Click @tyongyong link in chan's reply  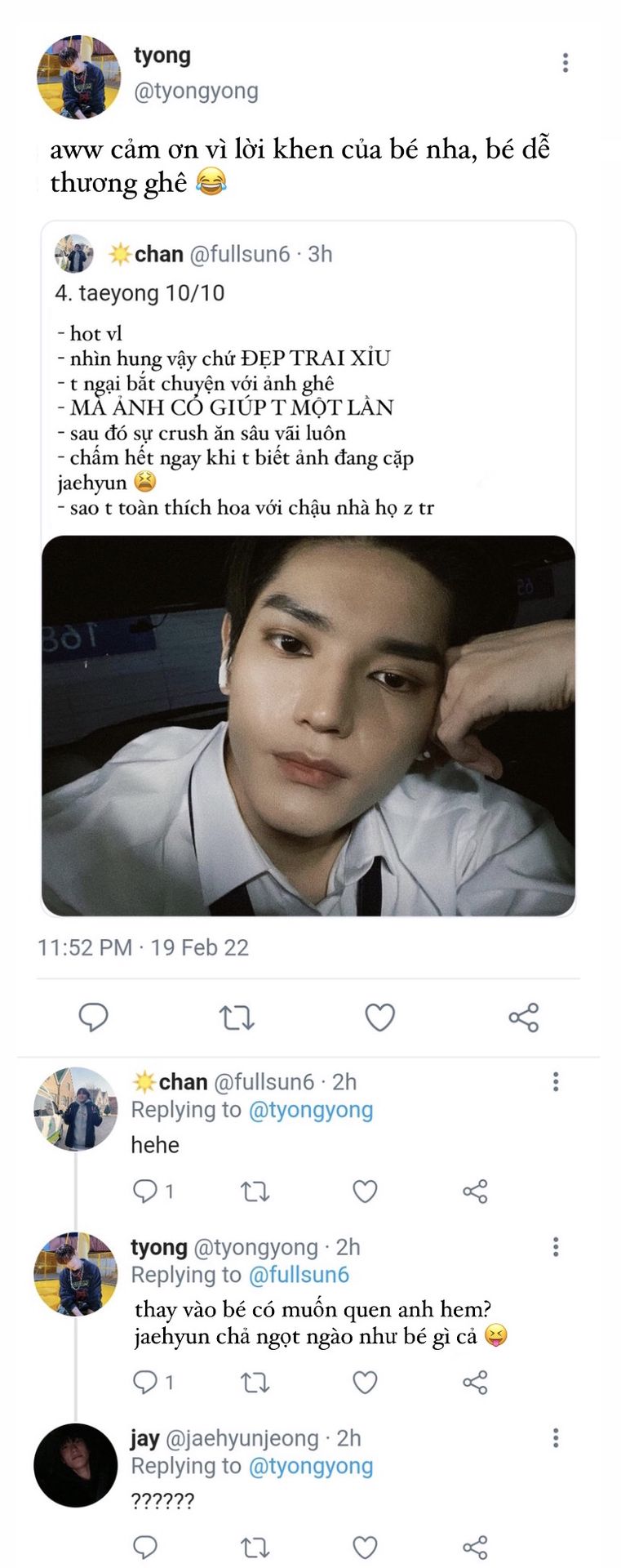tap(310, 1110)
